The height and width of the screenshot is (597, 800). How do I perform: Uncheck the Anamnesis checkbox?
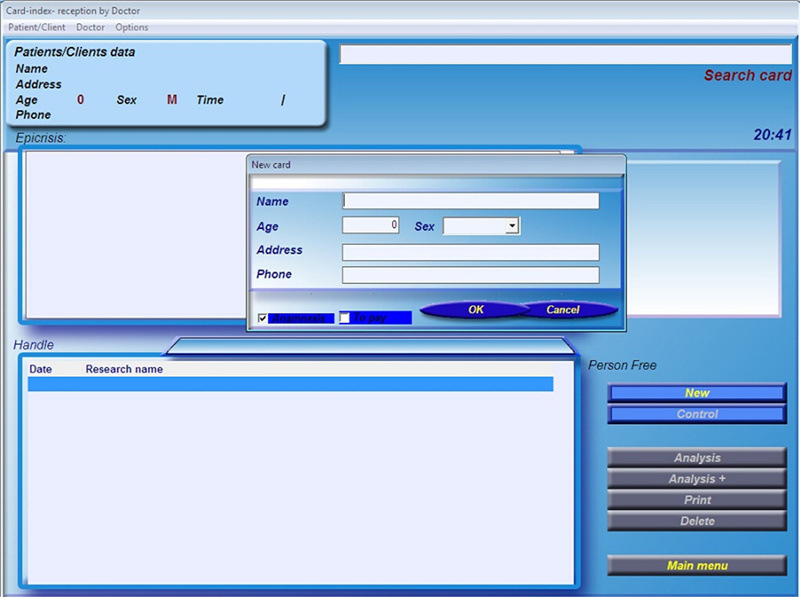[263, 318]
